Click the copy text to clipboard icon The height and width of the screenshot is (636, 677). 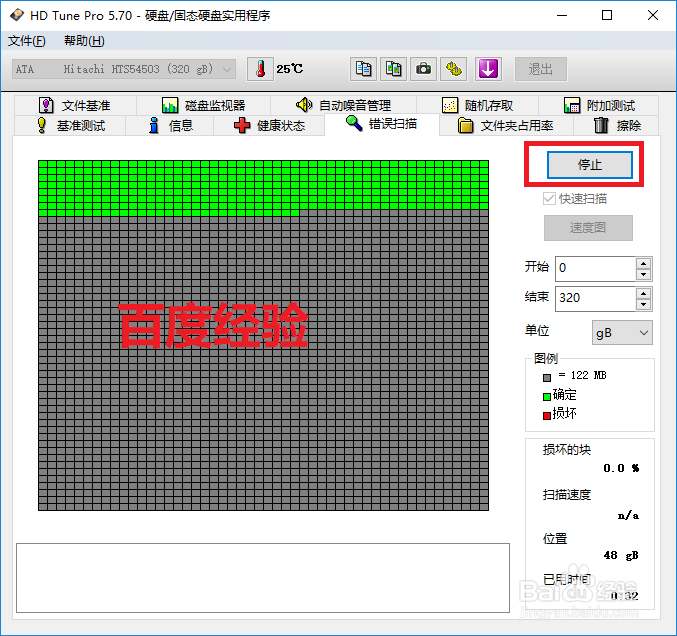pyautogui.click(x=363, y=69)
